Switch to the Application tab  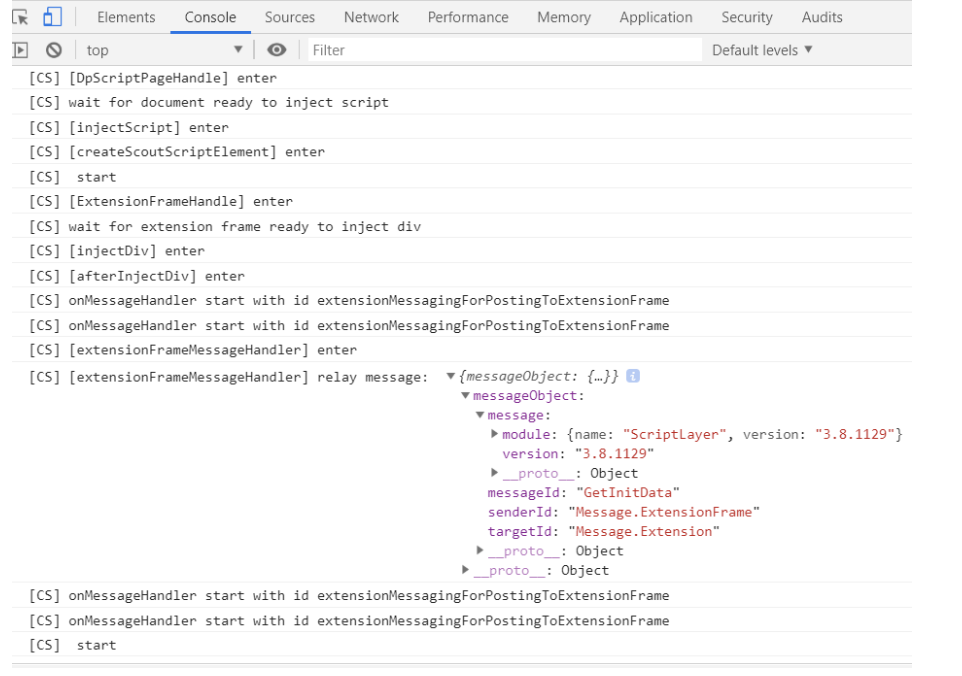click(656, 16)
